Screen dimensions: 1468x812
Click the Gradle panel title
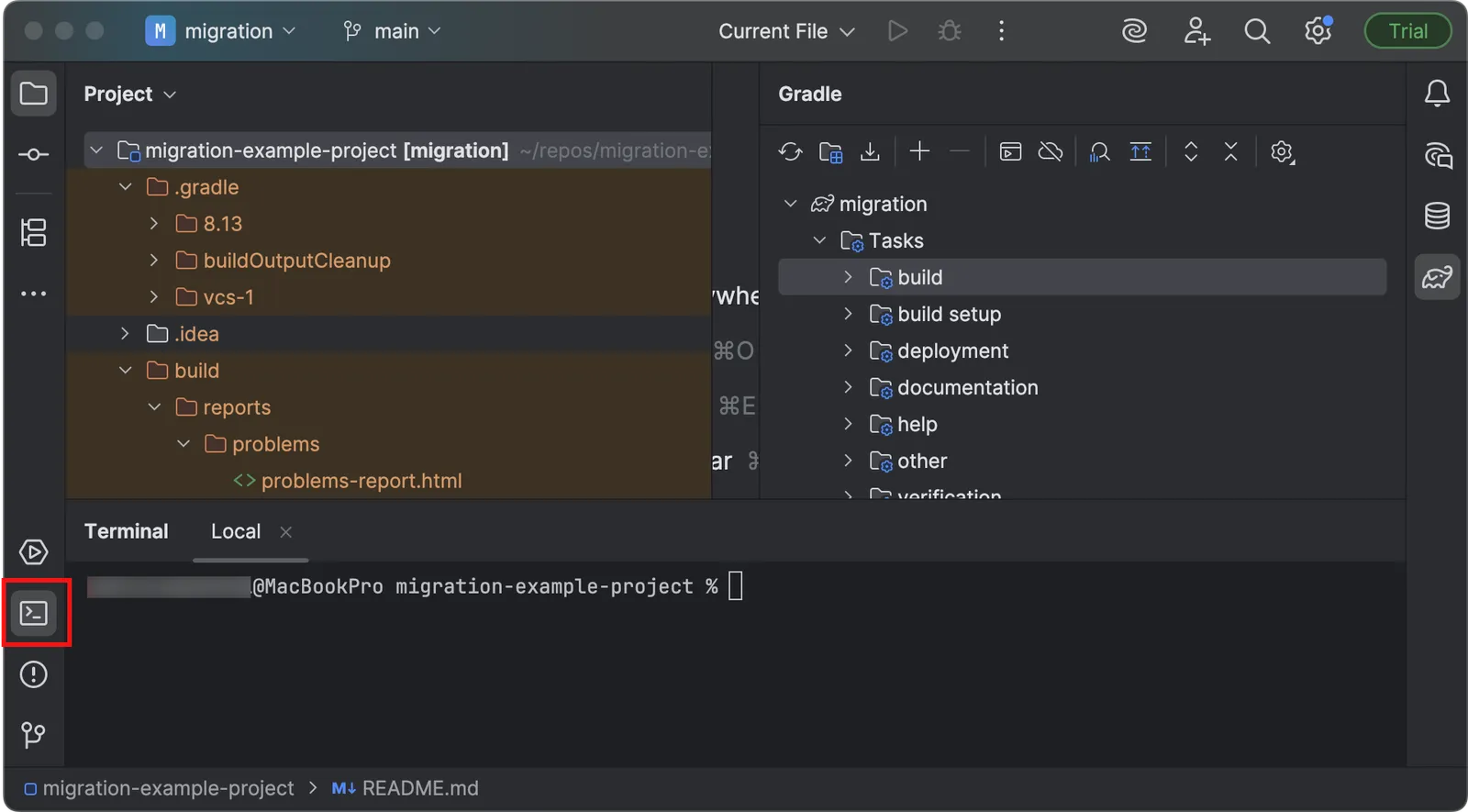click(x=810, y=94)
